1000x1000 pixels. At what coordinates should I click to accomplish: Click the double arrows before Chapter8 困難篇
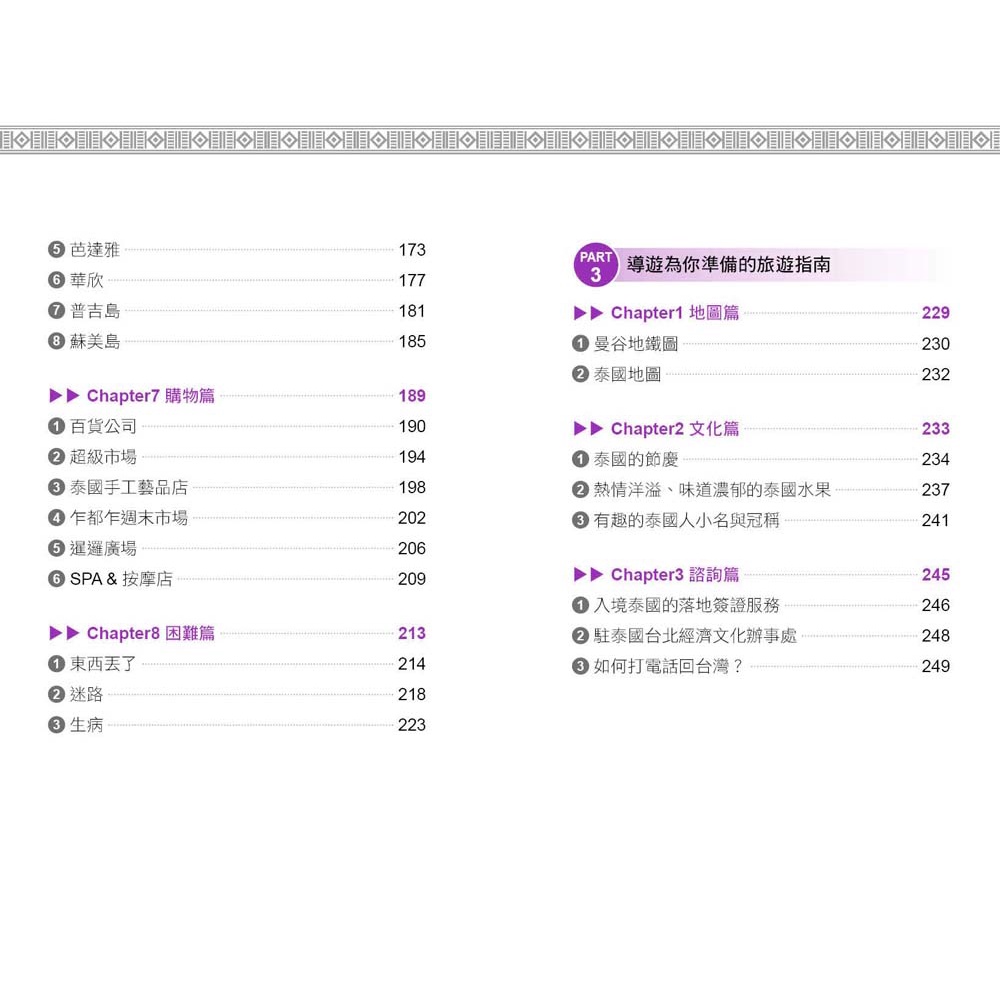click(x=65, y=633)
